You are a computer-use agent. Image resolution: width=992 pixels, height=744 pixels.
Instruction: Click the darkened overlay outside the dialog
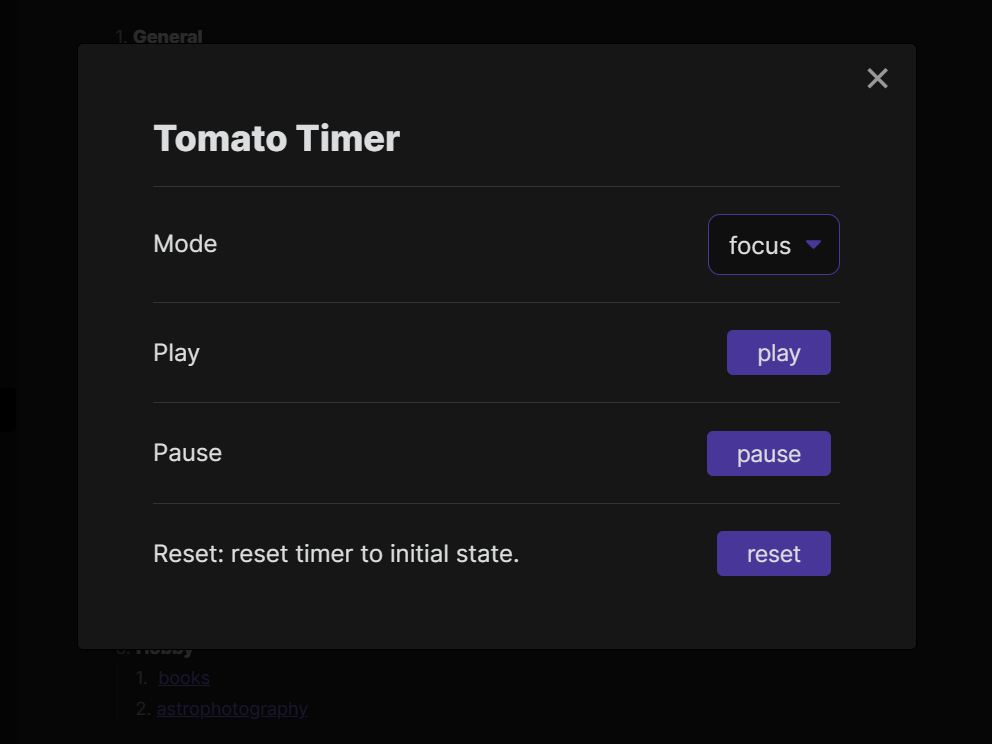40,400
